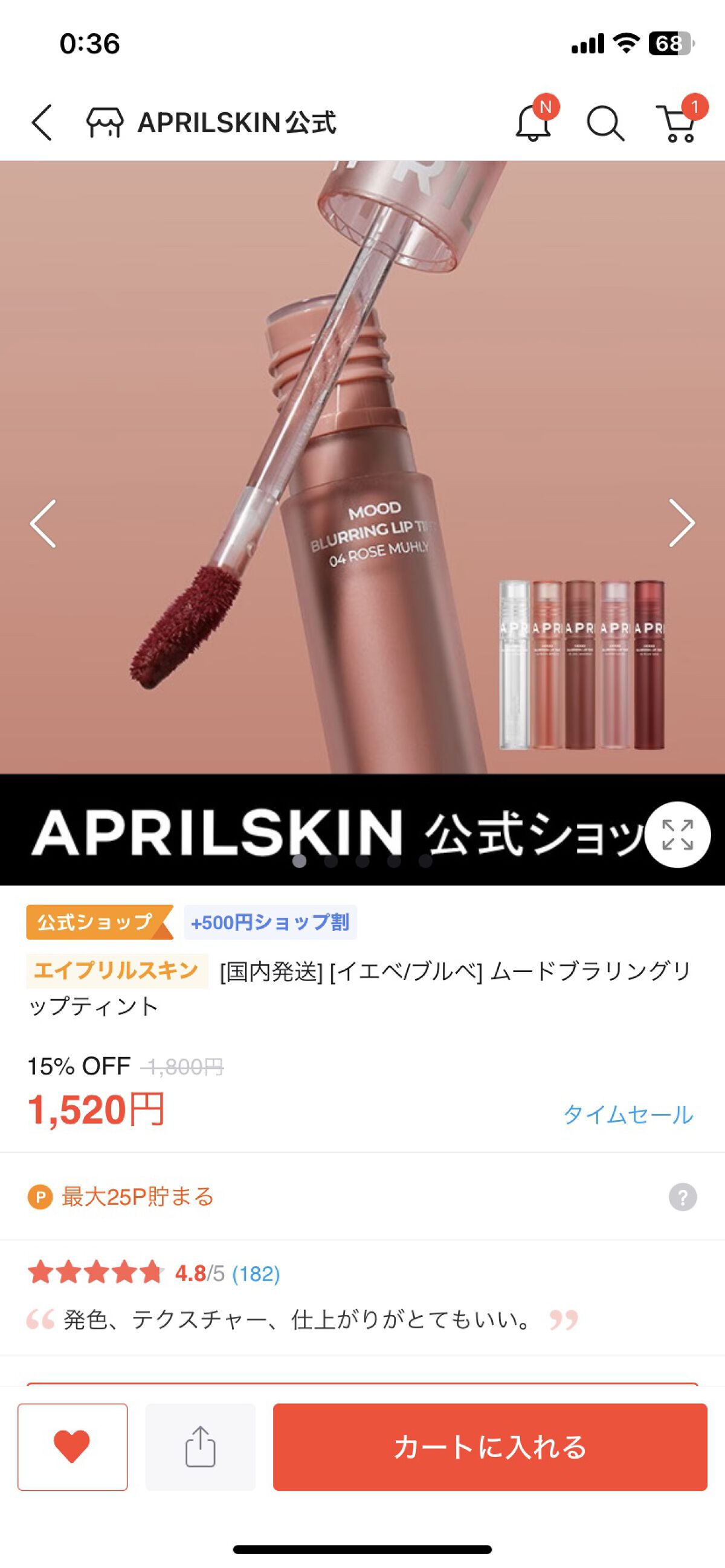
Task: Tap the エイプリルスキン brand tag
Action: pos(117,971)
